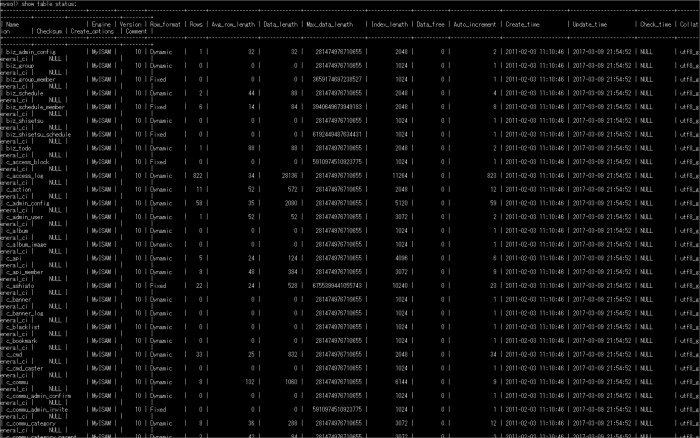Viewport: 700px width, 438px height.
Task: Click the Auto_increment value '823'
Action: [492, 176]
